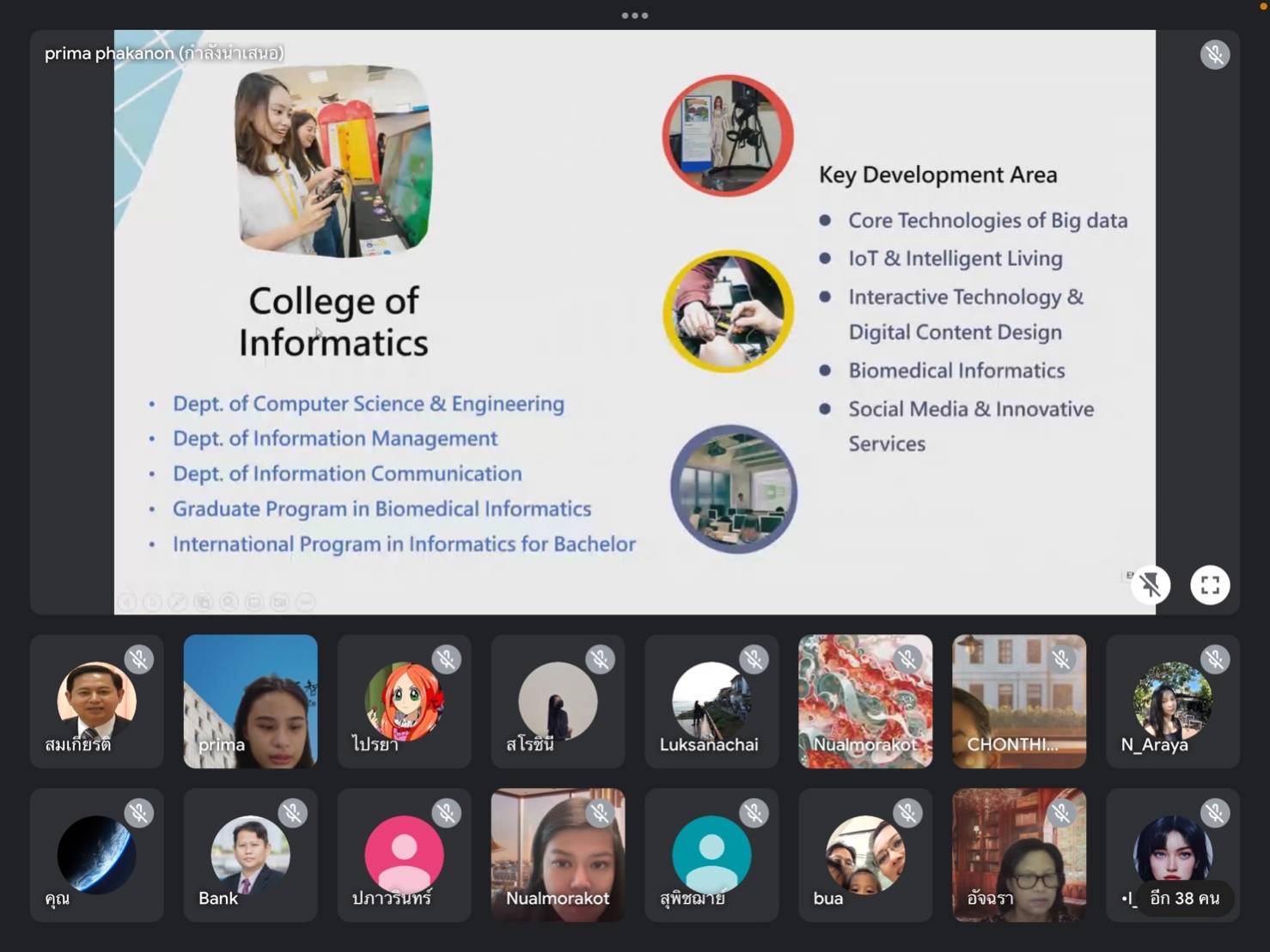Click the pen tool in the slideshow toolbar
Screen dimensions: 1270x952
tap(178, 602)
